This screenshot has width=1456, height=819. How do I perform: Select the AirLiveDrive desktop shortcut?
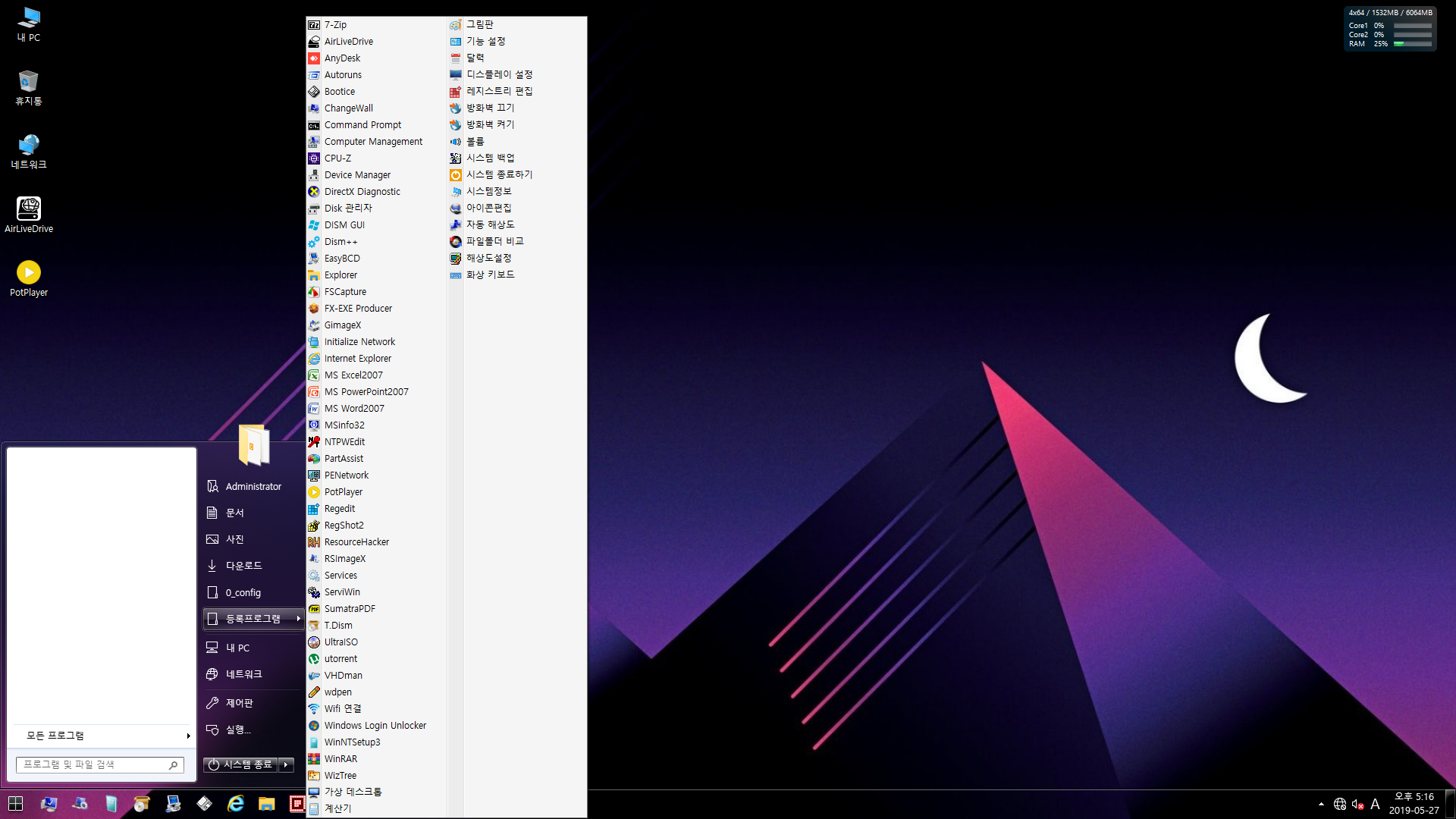29,215
